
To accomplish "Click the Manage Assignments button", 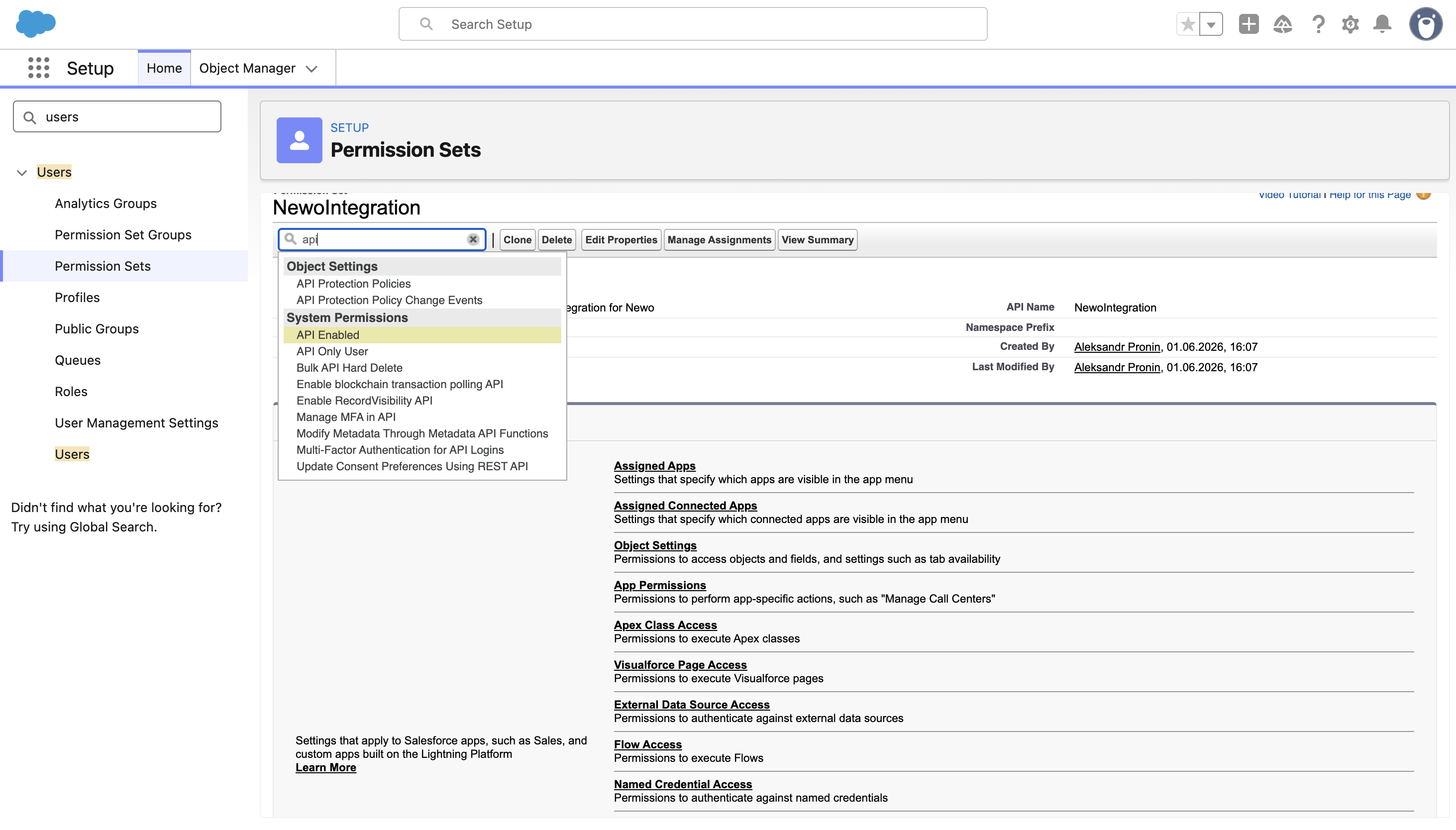I will coord(719,240).
